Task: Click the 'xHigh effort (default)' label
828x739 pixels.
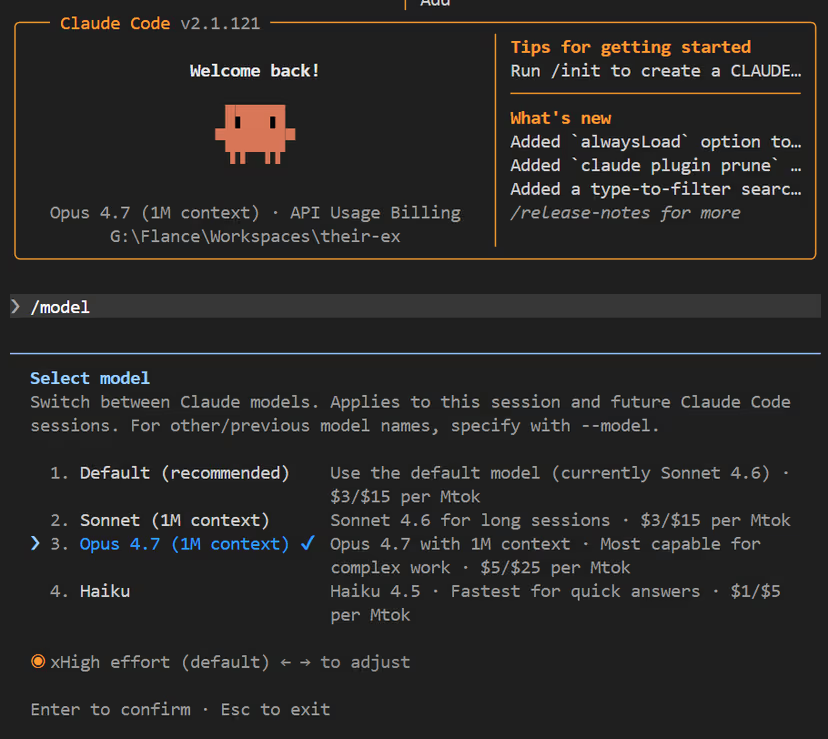Action: point(159,662)
